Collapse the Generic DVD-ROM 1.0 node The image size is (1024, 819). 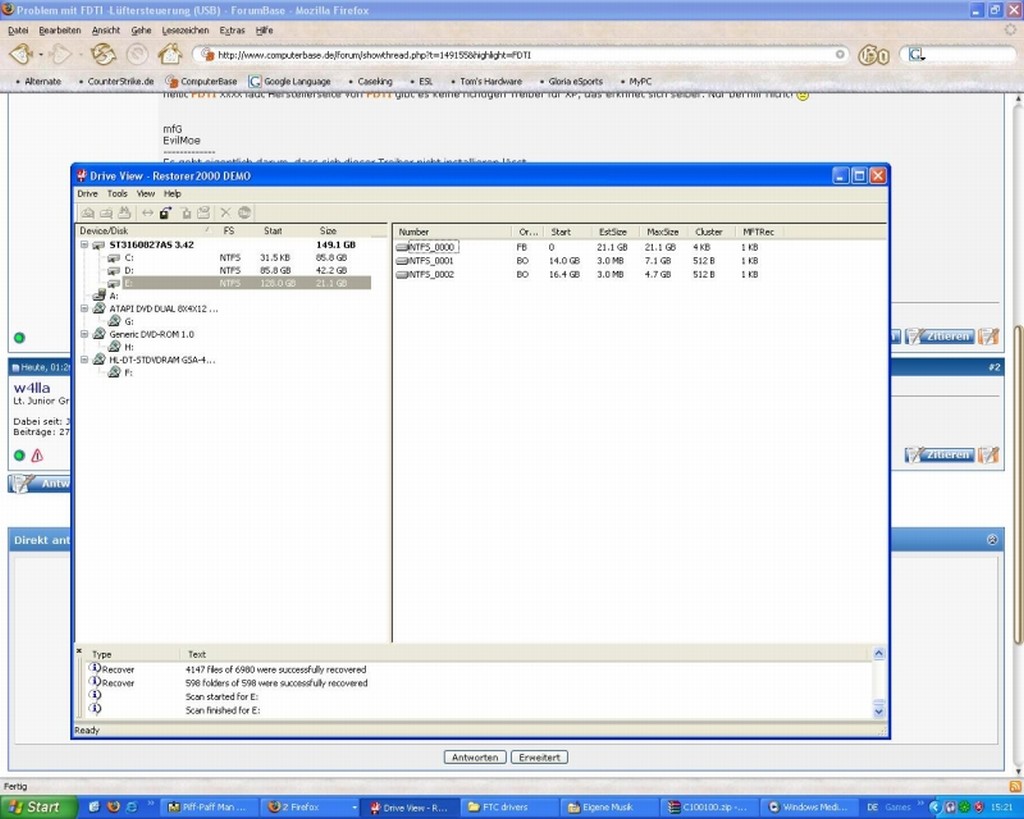coord(84,334)
